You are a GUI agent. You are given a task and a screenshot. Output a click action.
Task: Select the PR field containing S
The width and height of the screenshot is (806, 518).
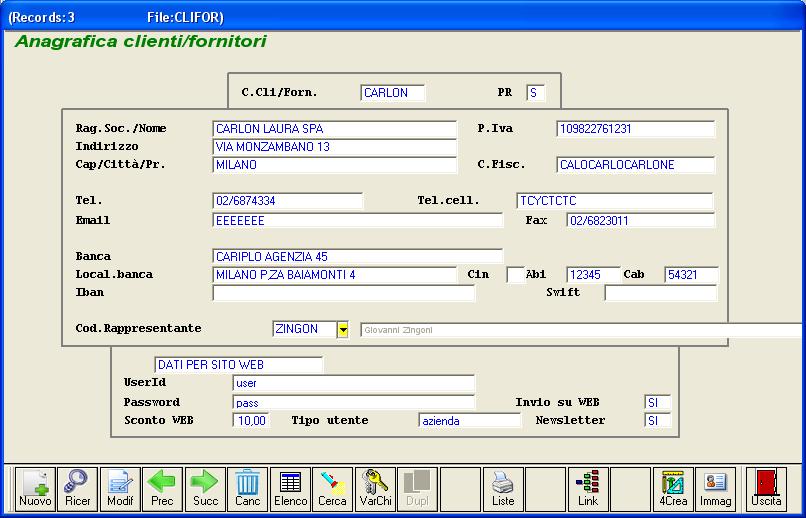tap(536, 93)
